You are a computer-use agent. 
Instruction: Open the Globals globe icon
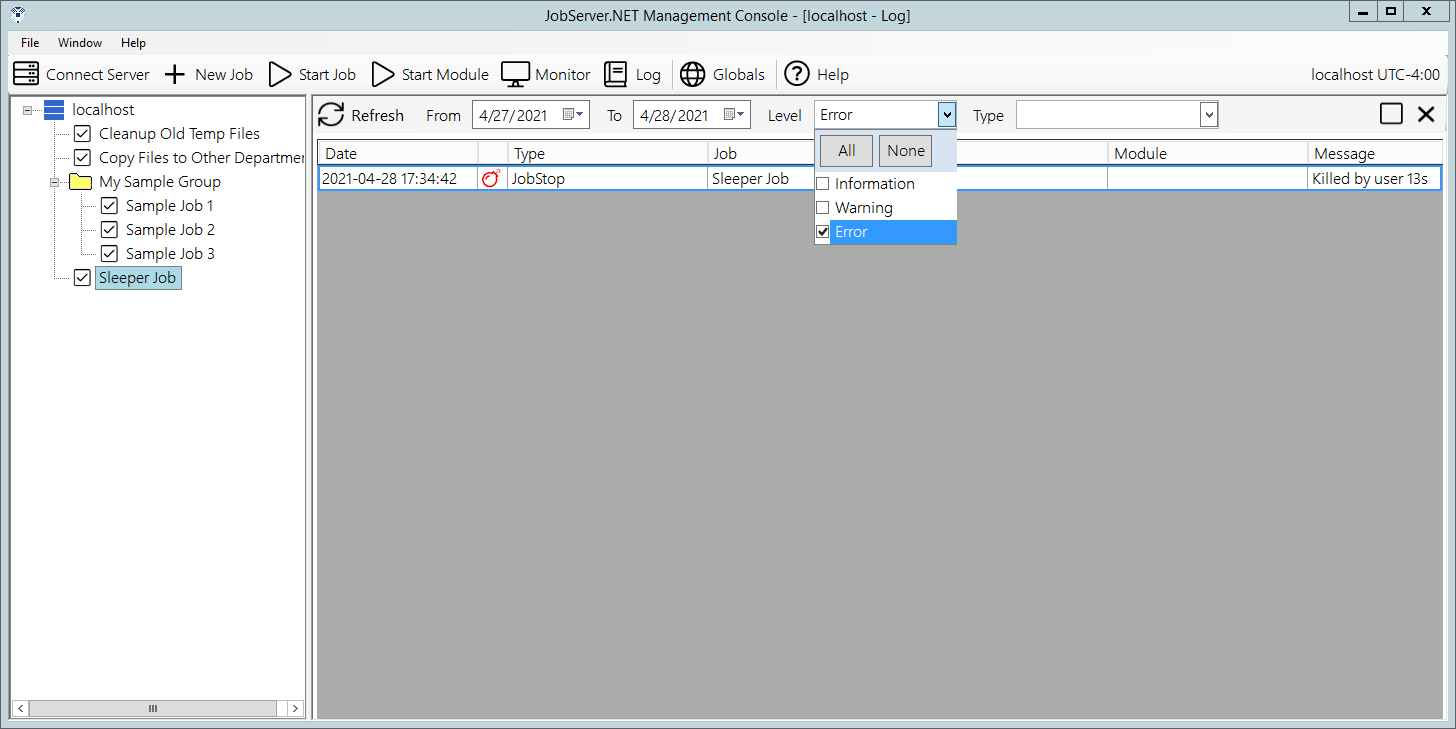coord(693,74)
